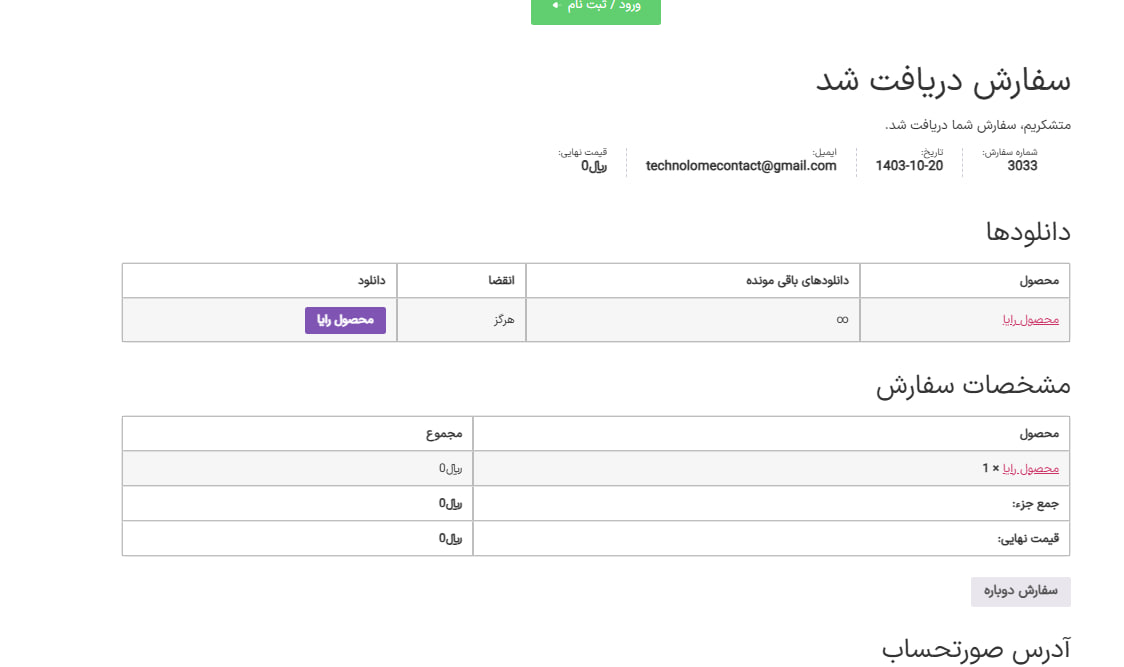Click the infinity symbol in remaining downloads

pos(841,319)
